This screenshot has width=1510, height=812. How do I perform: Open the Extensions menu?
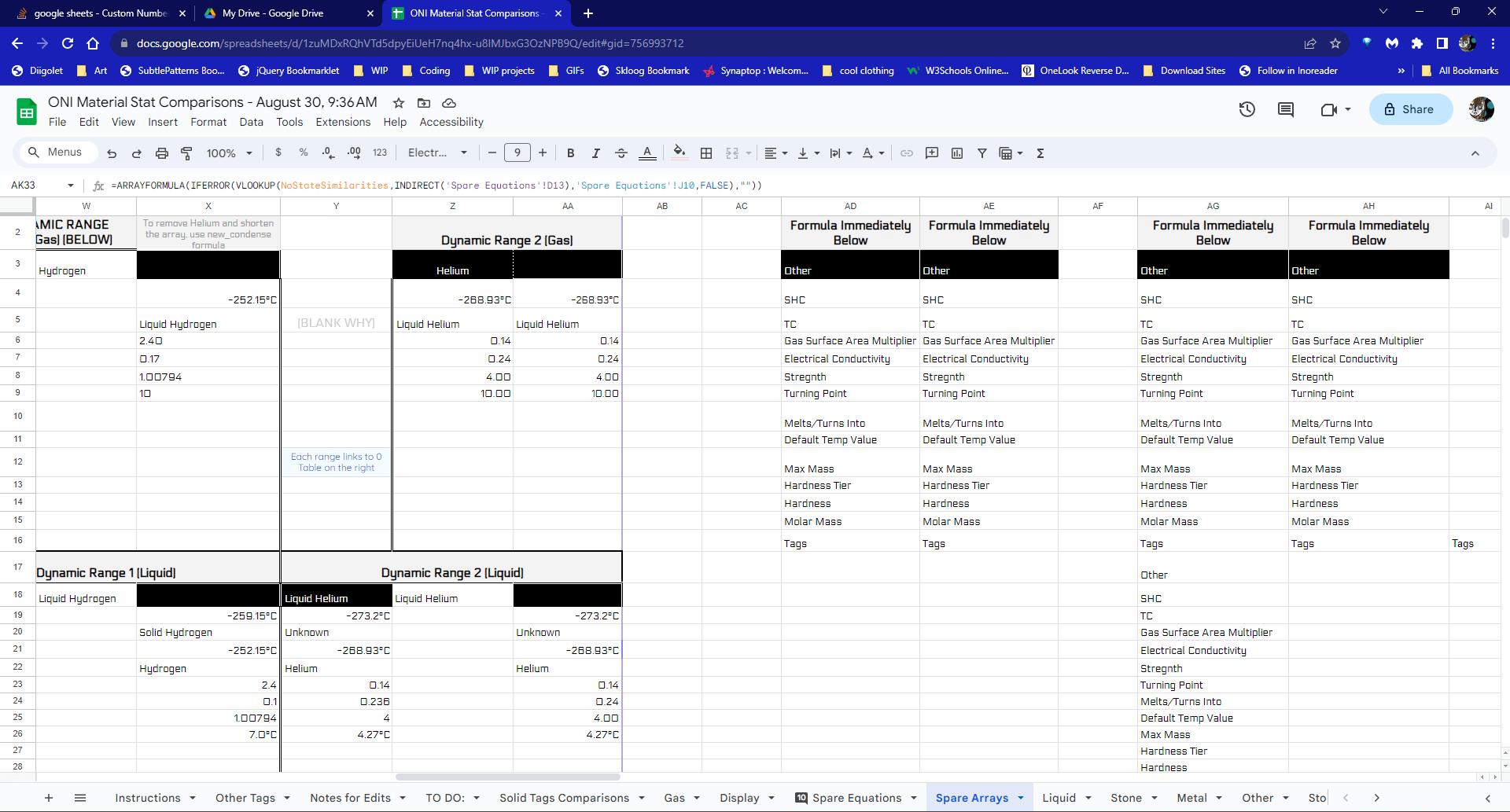click(342, 123)
